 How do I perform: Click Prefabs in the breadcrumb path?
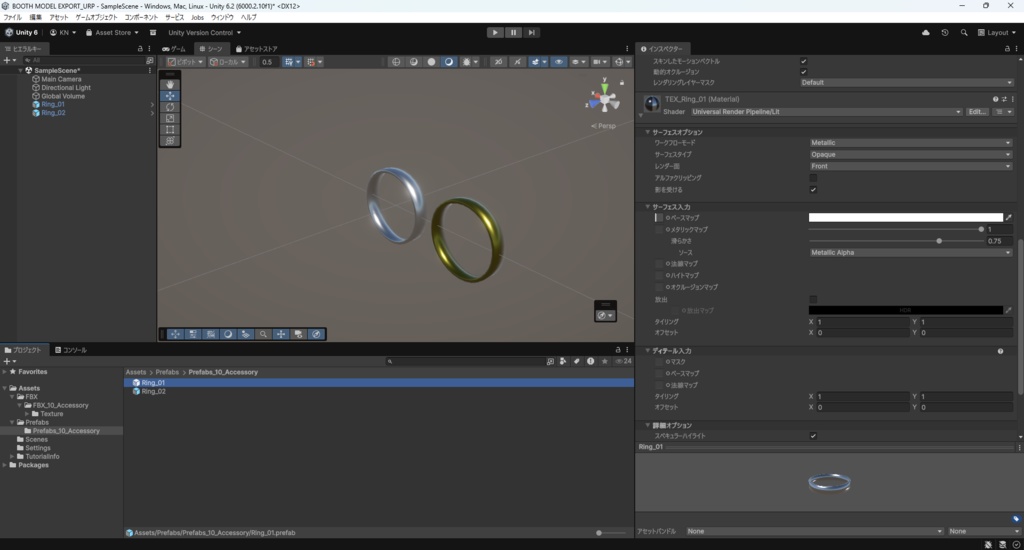click(x=167, y=372)
